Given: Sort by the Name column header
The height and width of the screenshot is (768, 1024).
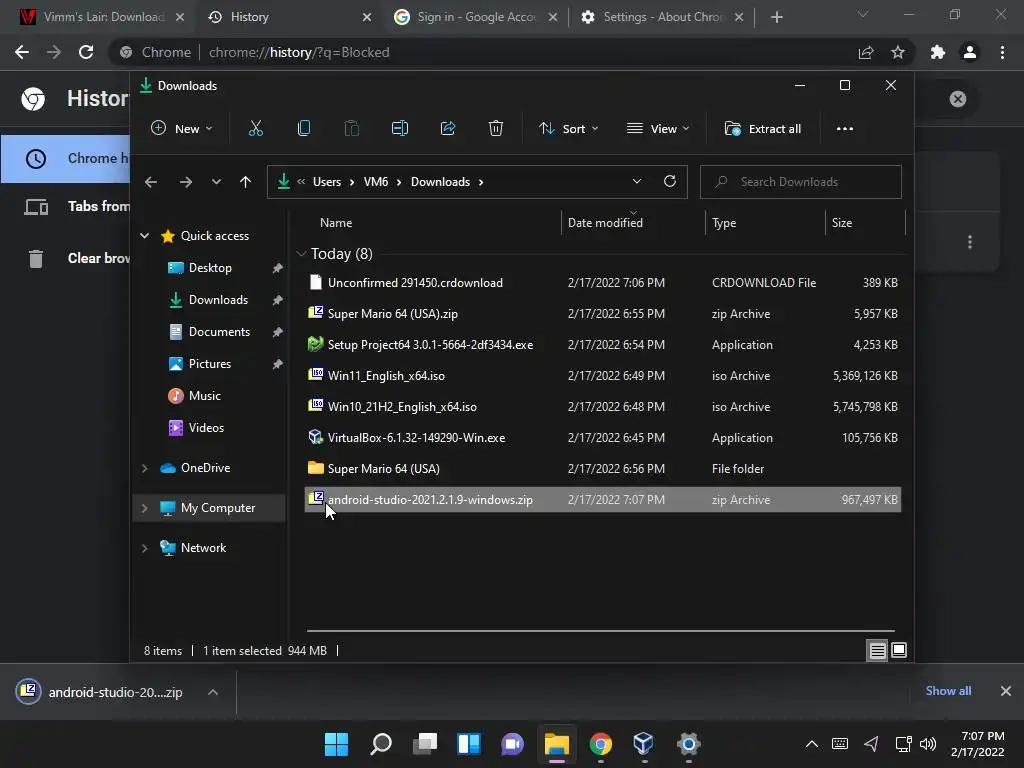Looking at the screenshot, I should pyautogui.click(x=336, y=223).
